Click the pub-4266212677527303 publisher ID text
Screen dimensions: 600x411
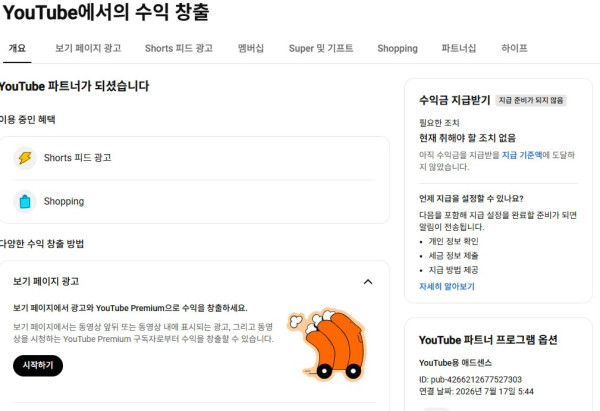coord(476,380)
